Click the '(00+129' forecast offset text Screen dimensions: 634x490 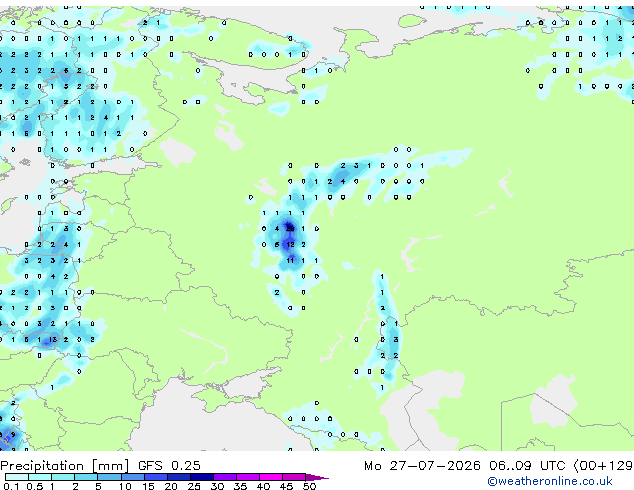pyautogui.click(x=603, y=466)
